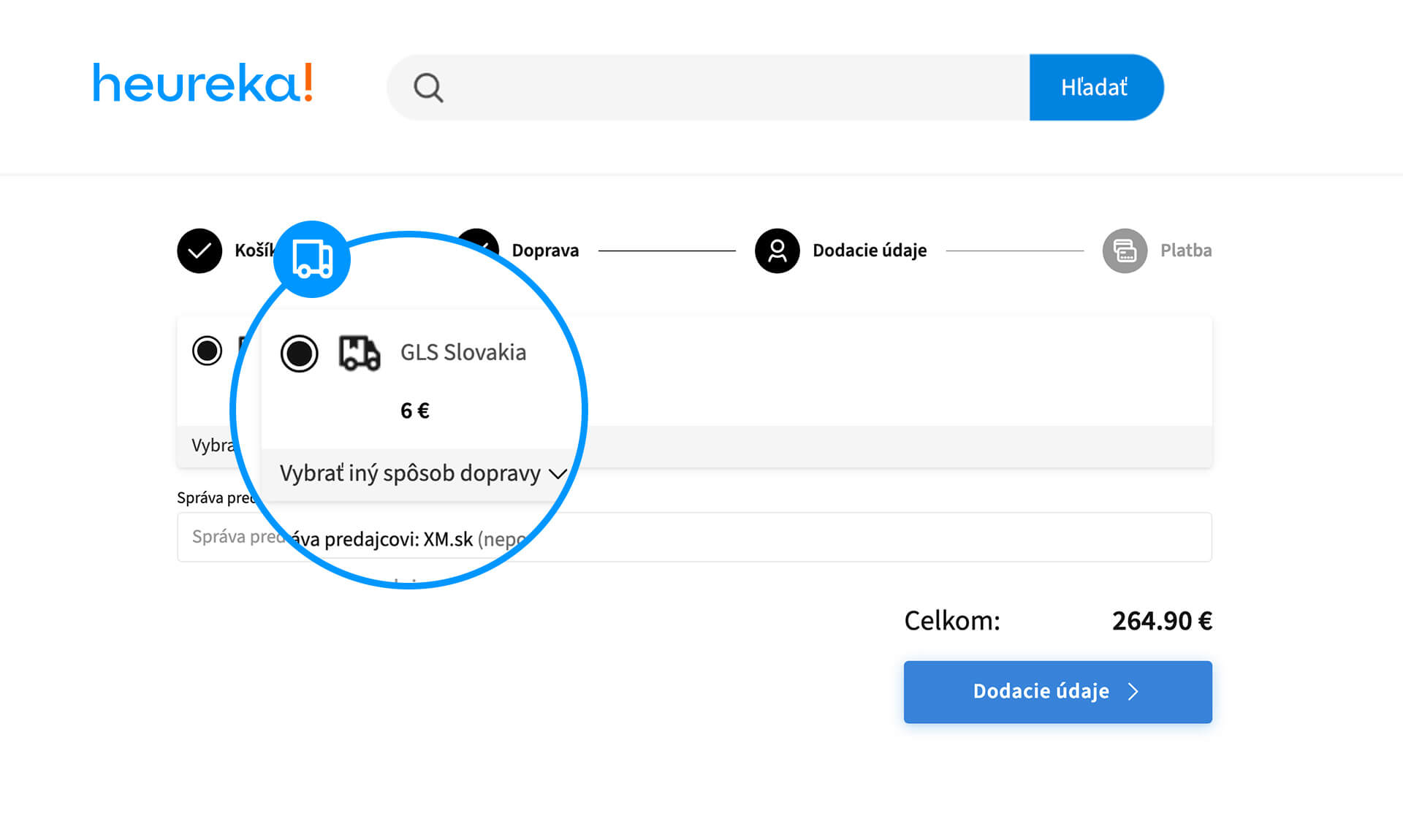Click the GLS Slovakia carrier label
Image resolution: width=1403 pixels, height=840 pixels.
tap(463, 353)
